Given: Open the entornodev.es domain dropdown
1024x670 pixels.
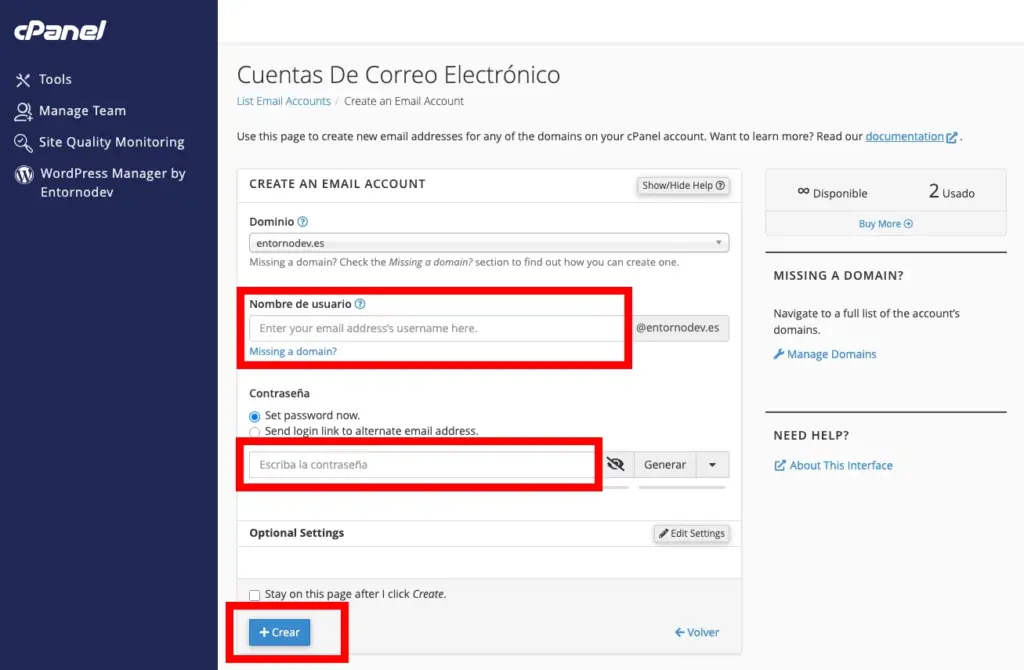Looking at the screenshot, I should (488, 243).
